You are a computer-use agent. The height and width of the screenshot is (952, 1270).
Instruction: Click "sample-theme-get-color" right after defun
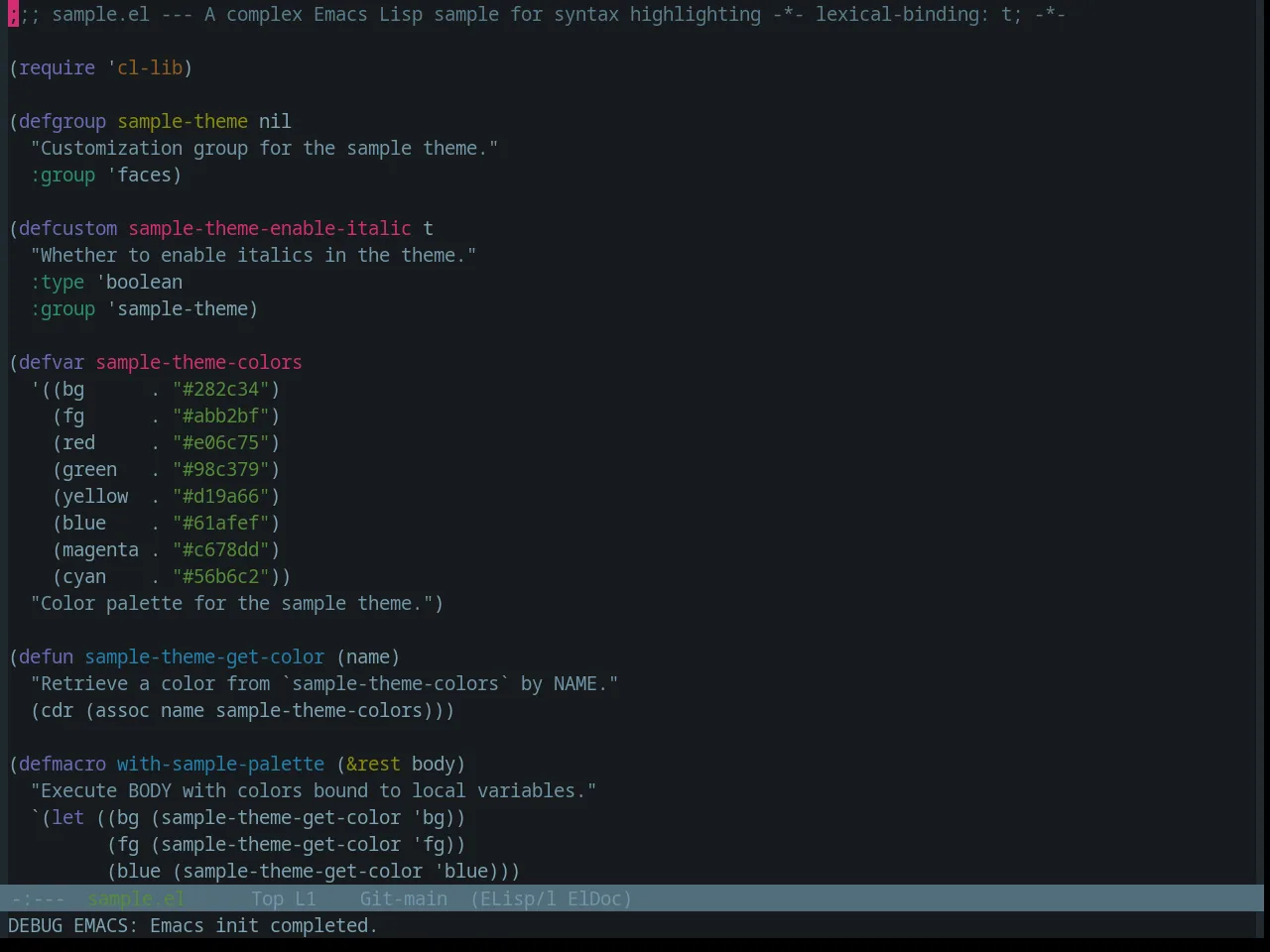[x=204, y=656]
